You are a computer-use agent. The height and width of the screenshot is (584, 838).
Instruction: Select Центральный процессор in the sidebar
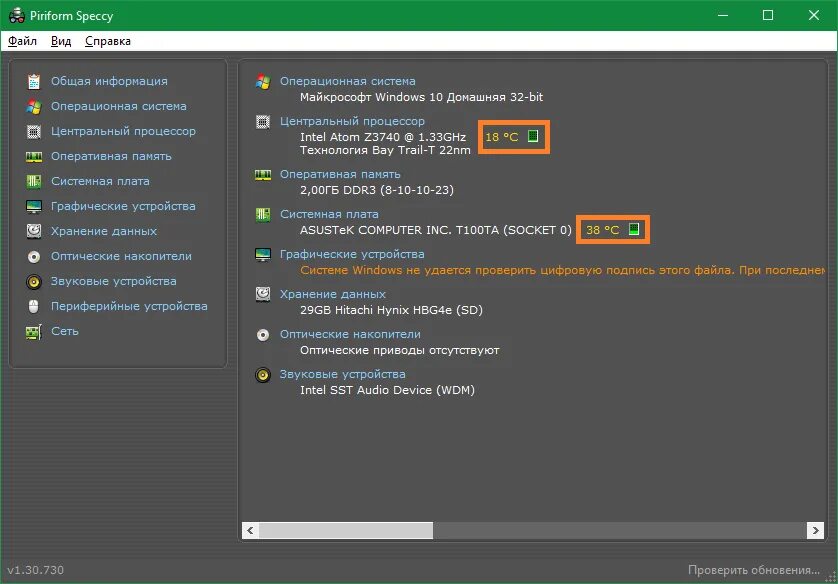(x=123, y=131)
